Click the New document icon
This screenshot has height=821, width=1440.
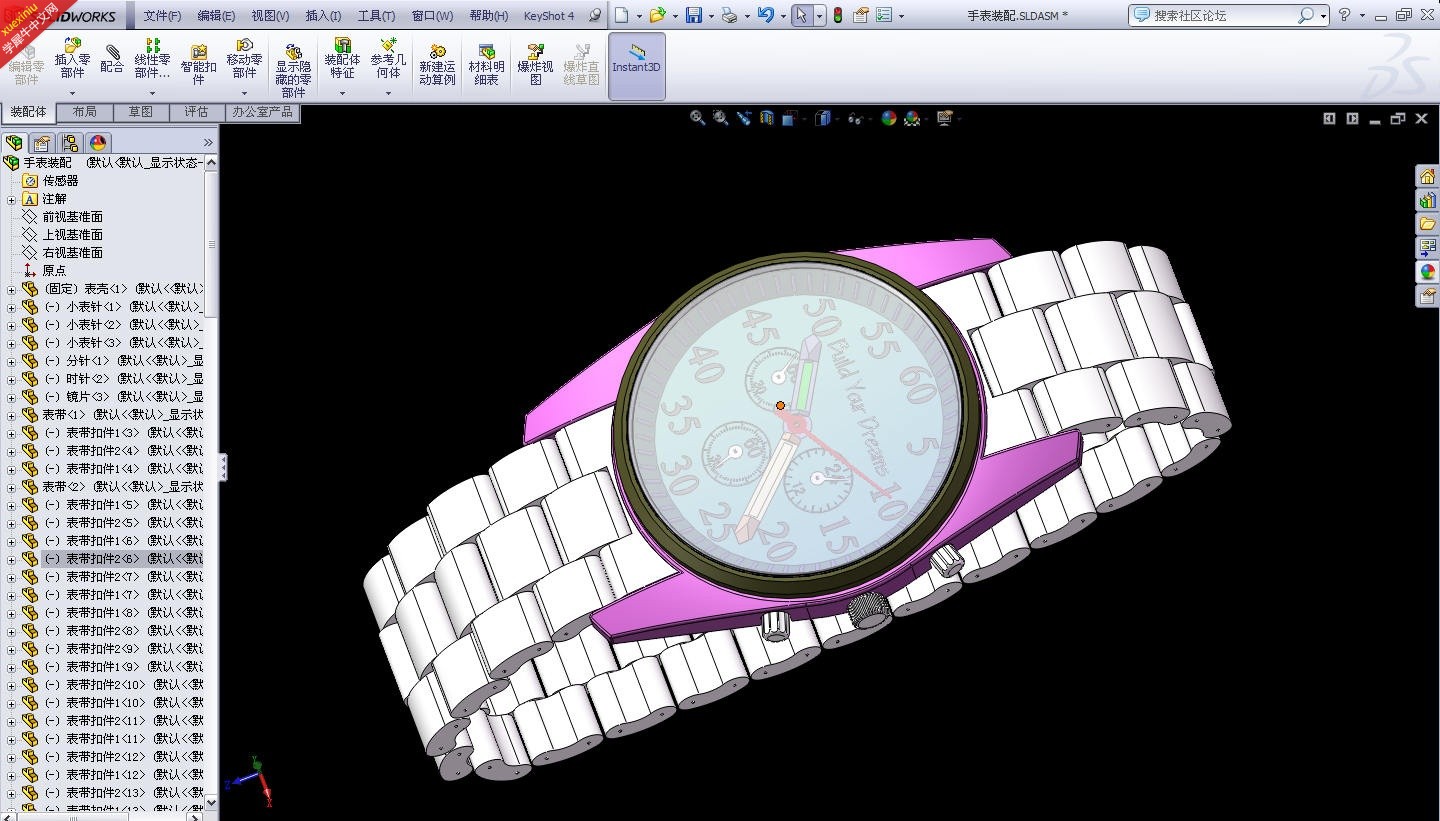pyautogui.click(x=621, y=15)
